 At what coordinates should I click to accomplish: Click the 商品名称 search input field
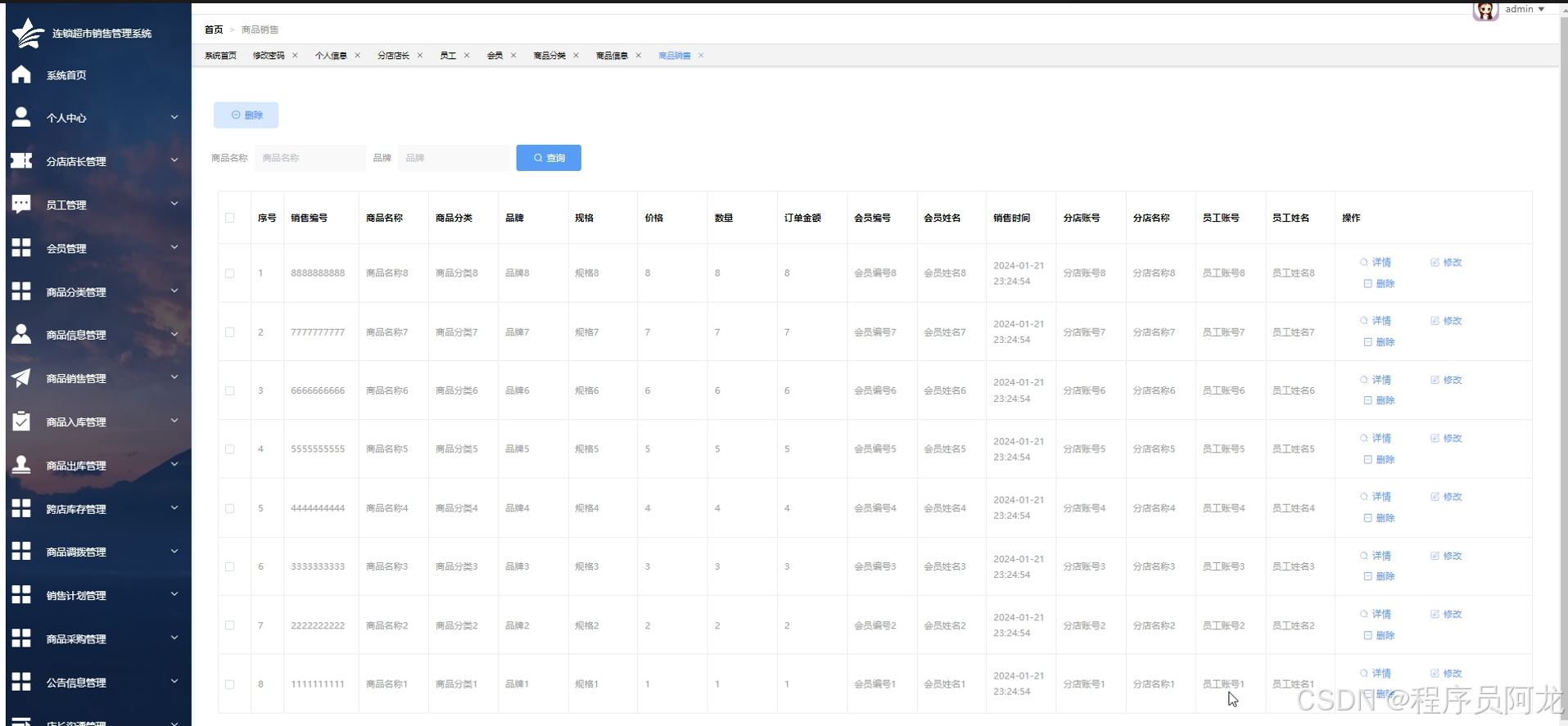click(x=310, y=158)
